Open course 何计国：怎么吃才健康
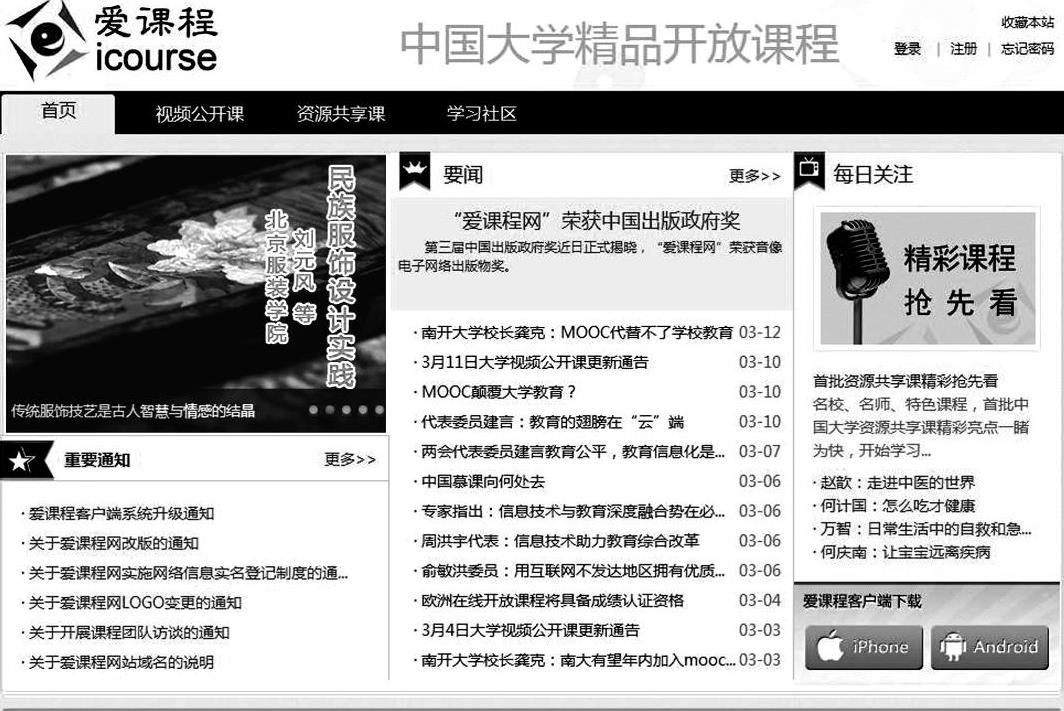This screenshot has width=1064, height=711. (898, 505)
